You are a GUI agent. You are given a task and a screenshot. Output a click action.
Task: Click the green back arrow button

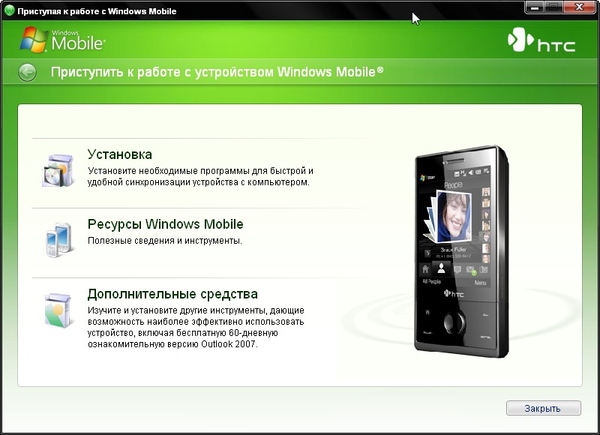point(27,72)
